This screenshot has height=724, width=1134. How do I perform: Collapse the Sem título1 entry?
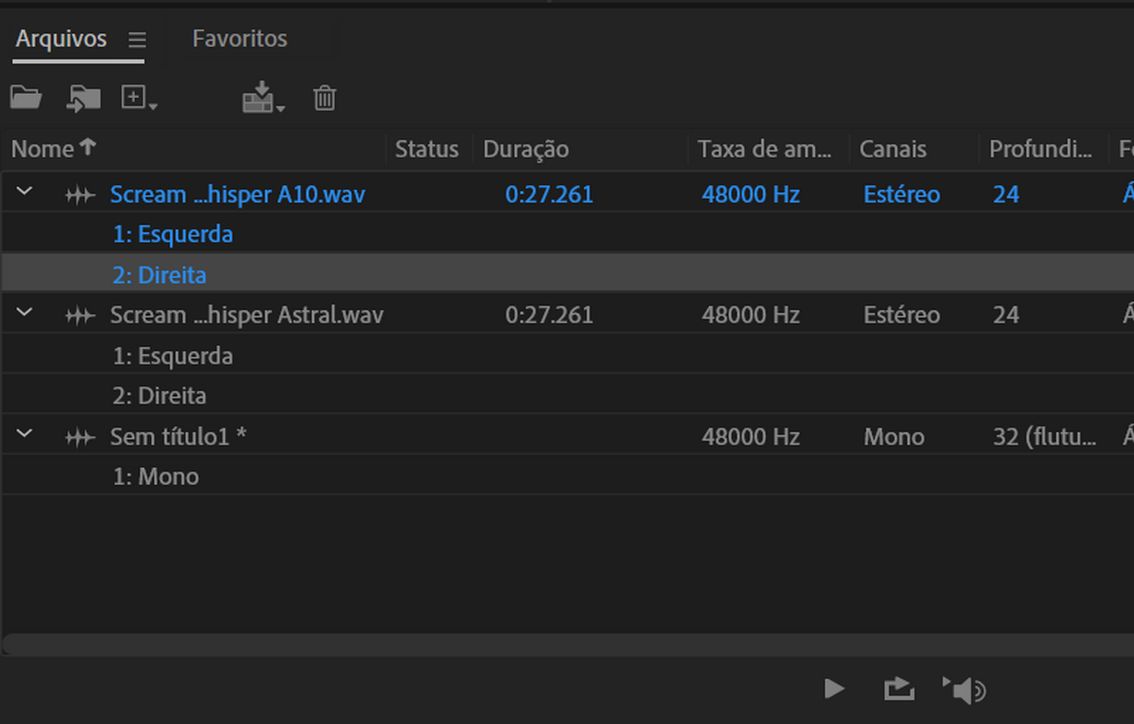pos(25,434)
